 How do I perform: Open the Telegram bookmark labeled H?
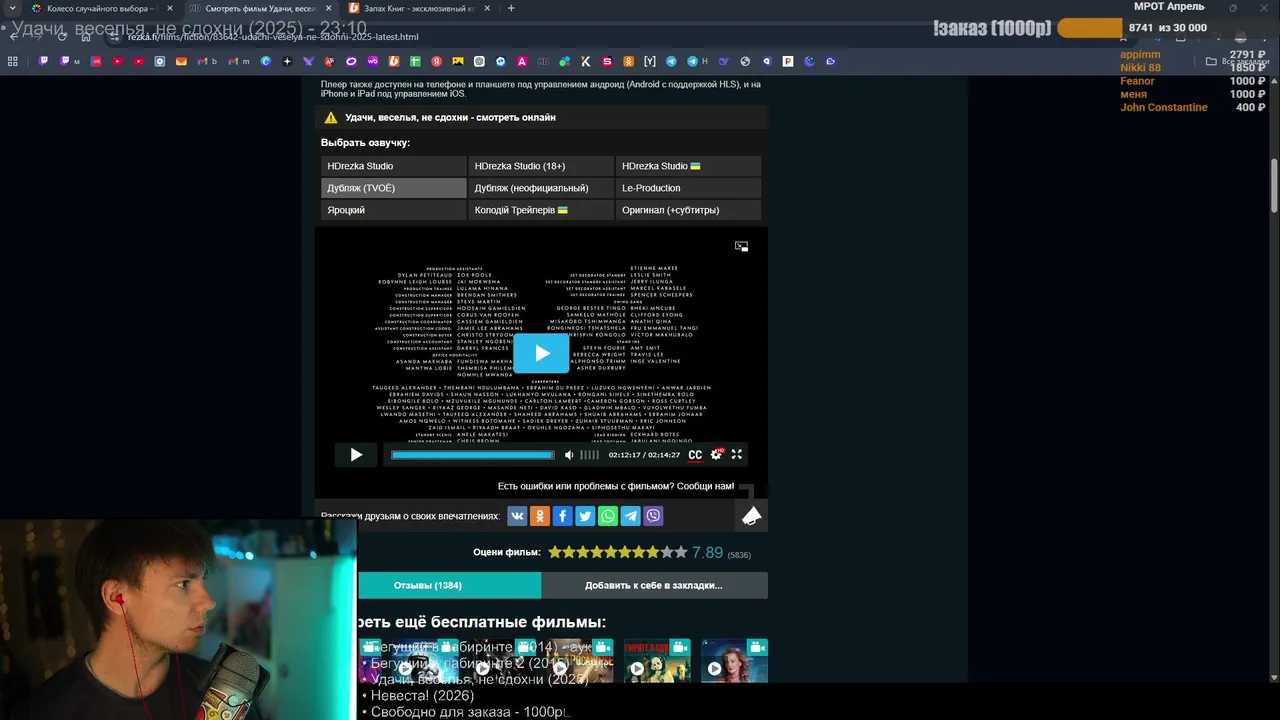click(x=697, y=61)
